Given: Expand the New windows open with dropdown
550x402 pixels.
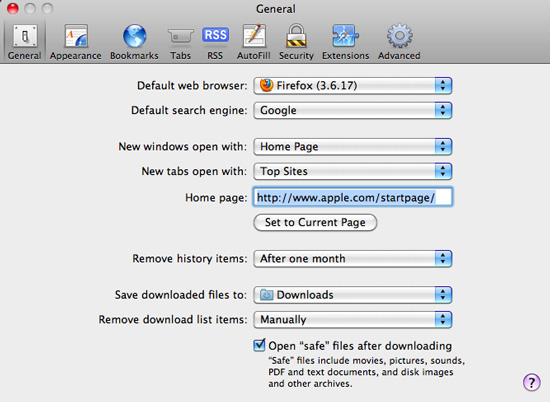Looking at the screenshot, I should point(353,147).
